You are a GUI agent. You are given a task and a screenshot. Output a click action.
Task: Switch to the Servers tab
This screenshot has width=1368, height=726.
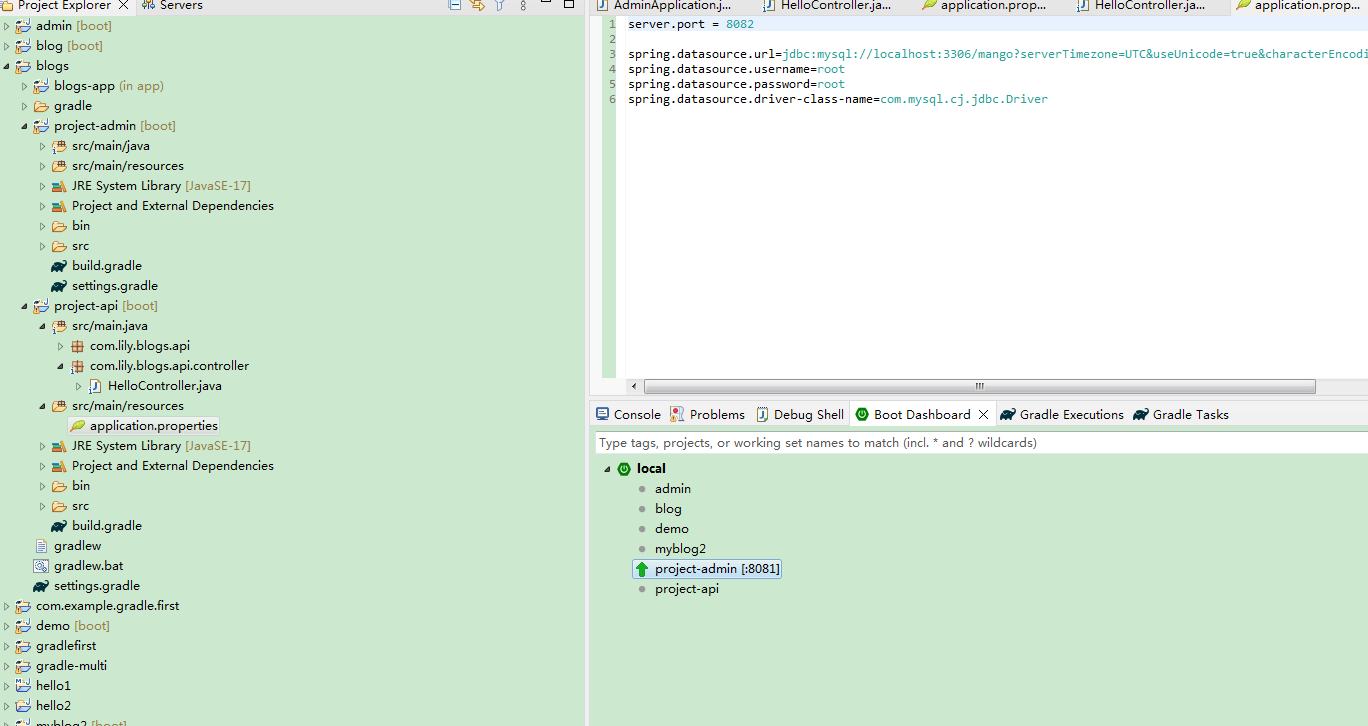coord(171,6)
